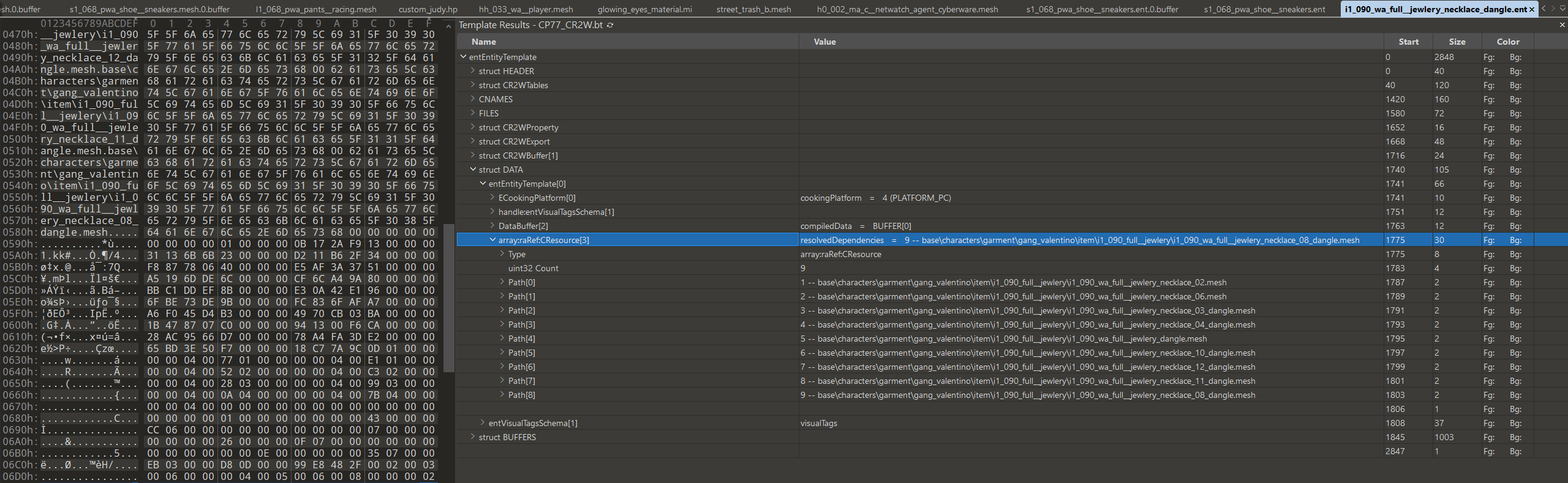The width and height of the screenshot is (1568, 483).
Task: Switch to s1_068_pwa_shoe__sneakers.ent.0.buffer tab
Action: coord(1102,9)
